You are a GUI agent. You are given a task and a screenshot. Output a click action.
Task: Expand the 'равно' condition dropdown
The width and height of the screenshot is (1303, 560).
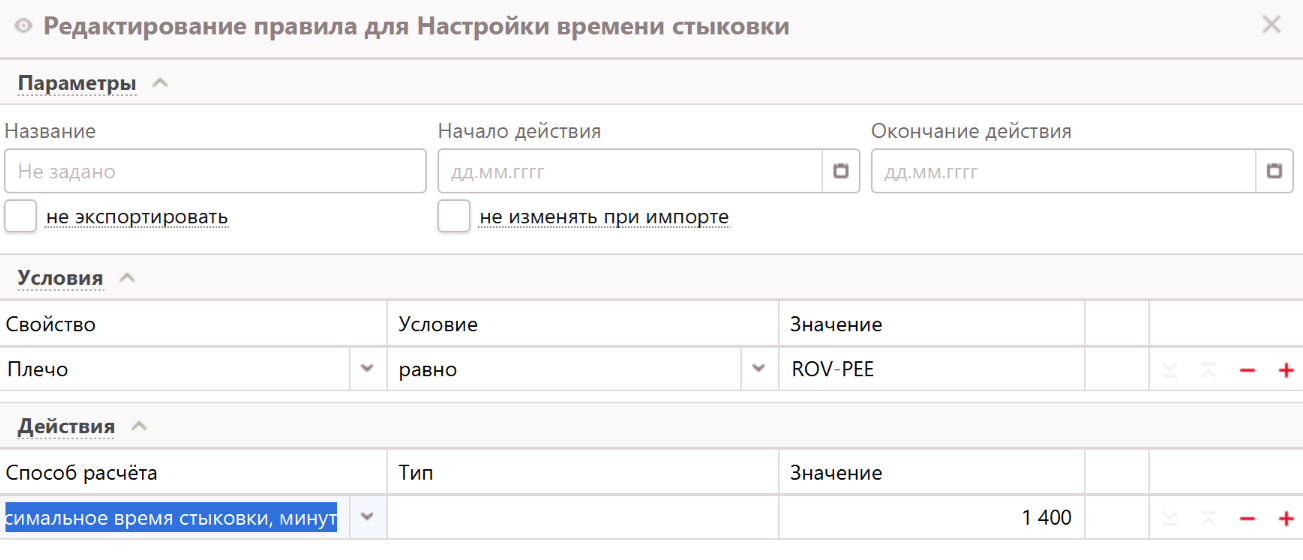[758, 369]
